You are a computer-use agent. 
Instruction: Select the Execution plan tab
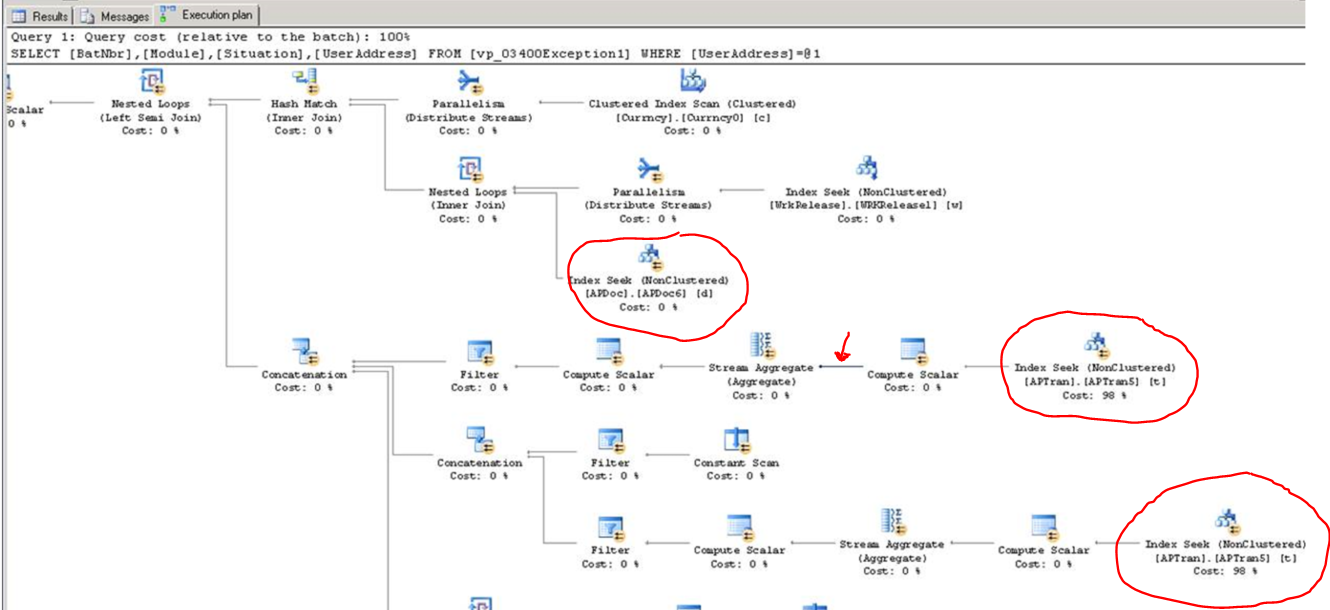point(207,16)
